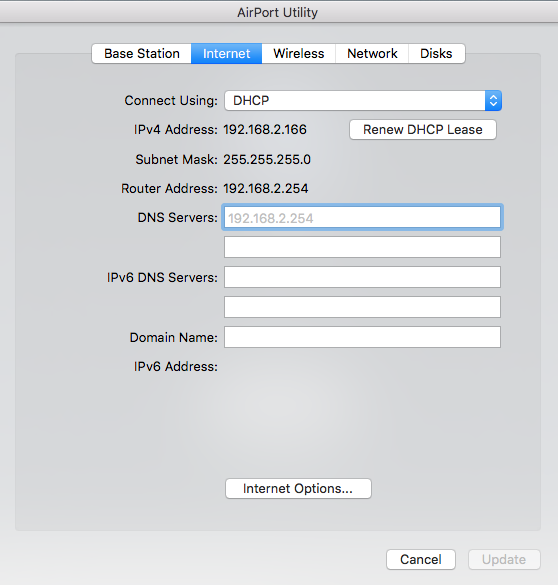Click the IPv4 address 192.168.2.166

point(265,129)
